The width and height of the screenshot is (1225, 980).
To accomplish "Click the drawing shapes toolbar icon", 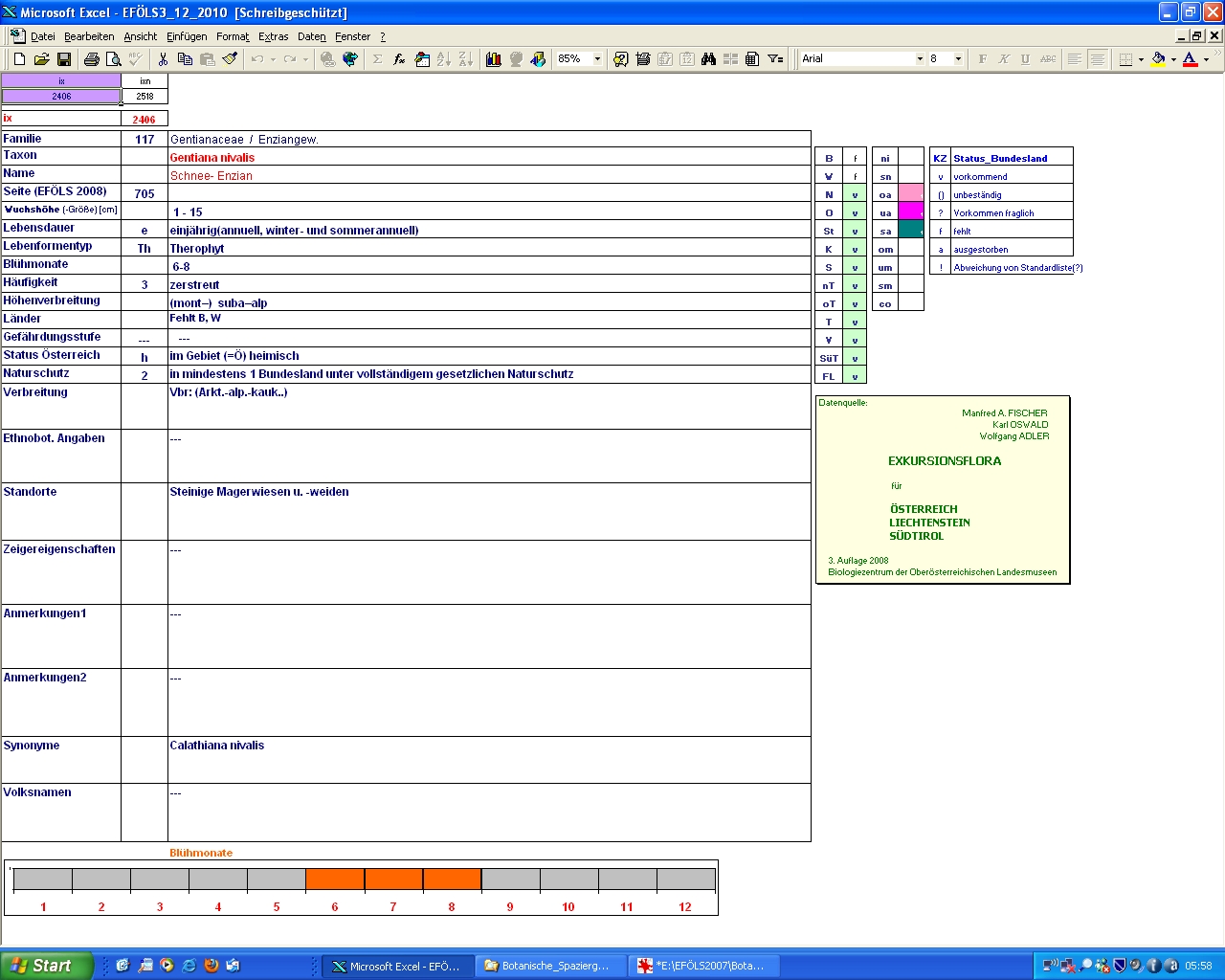I will (539, 59).
